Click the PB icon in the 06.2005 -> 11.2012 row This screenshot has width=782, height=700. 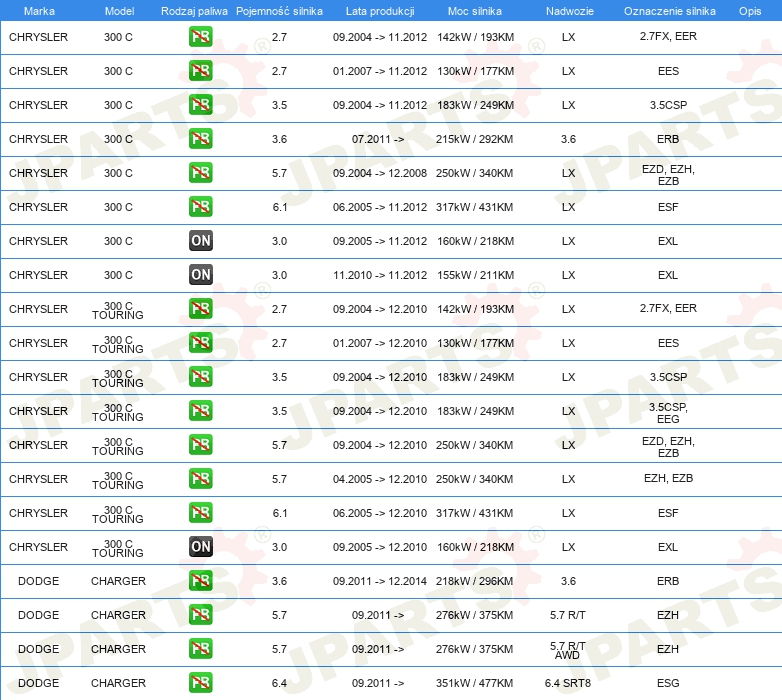(x=200, y=207)
